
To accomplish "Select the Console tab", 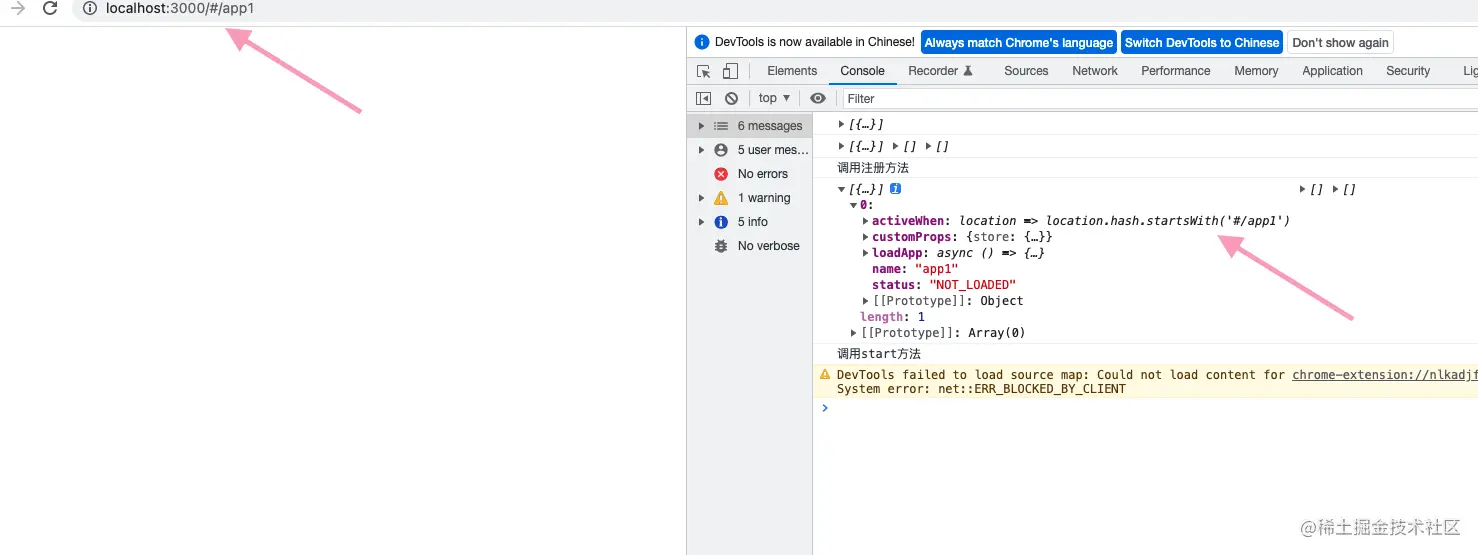I will [862, 71].
